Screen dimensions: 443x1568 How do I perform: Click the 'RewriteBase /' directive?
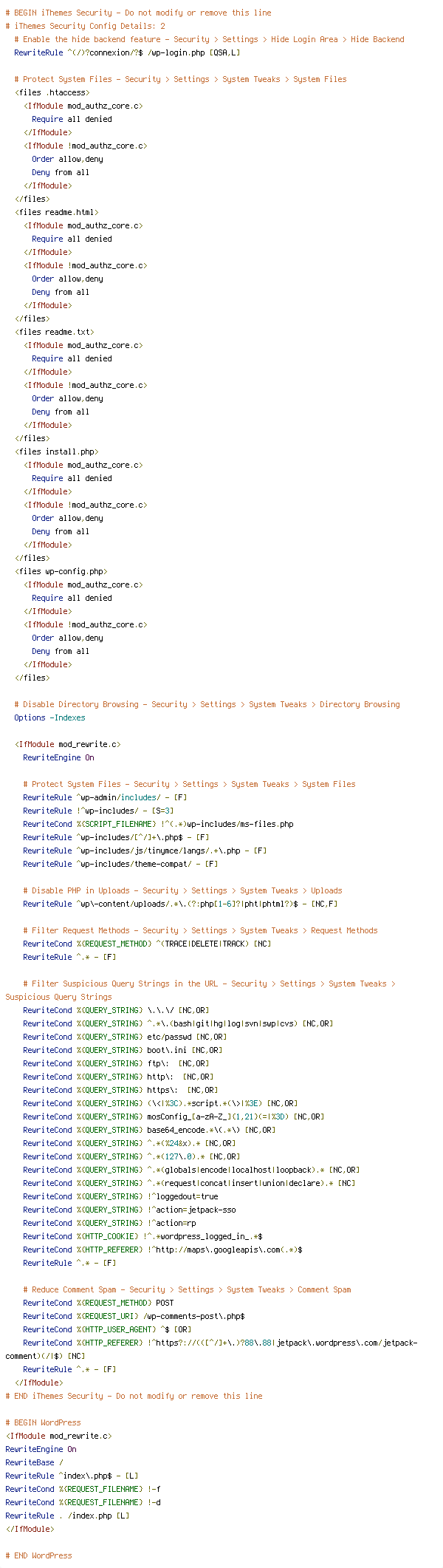(34, 1462)
